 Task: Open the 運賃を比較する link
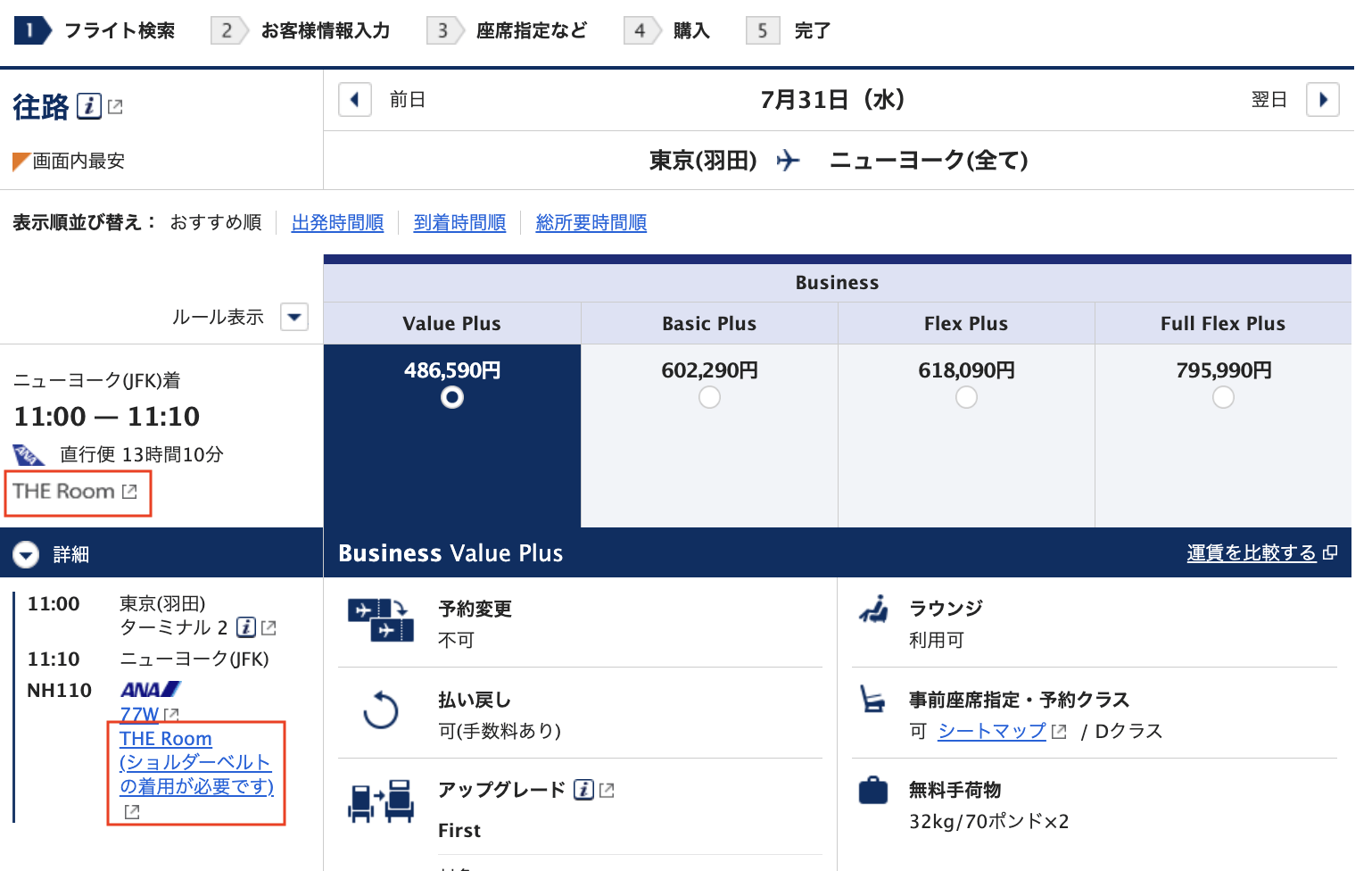(x=1252, y=553)
